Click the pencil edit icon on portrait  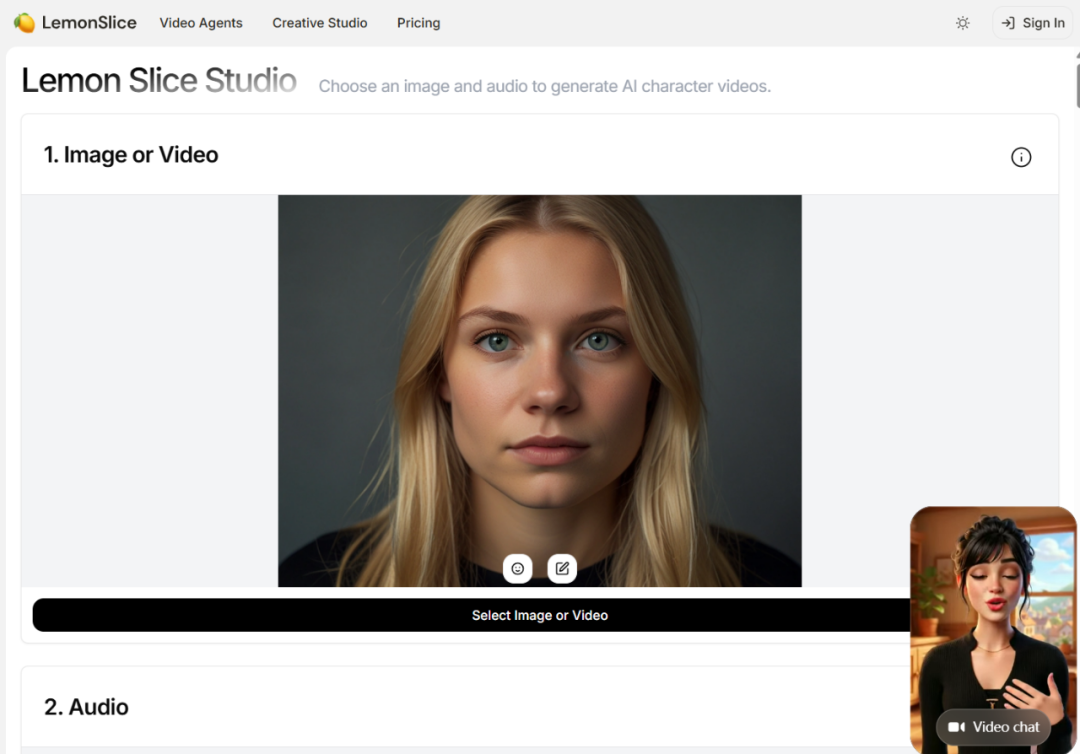click(x=562, y=568)
